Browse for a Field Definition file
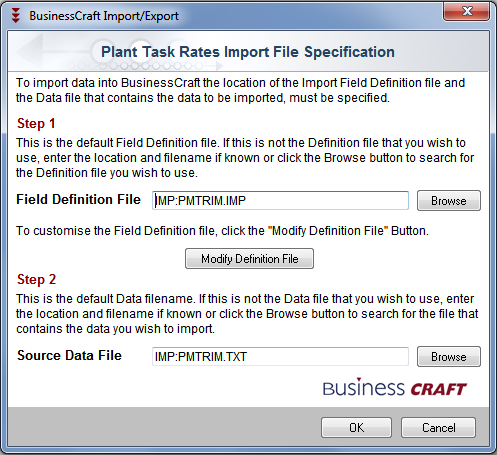This screenshot has width=497, height=455. point(449,201)
